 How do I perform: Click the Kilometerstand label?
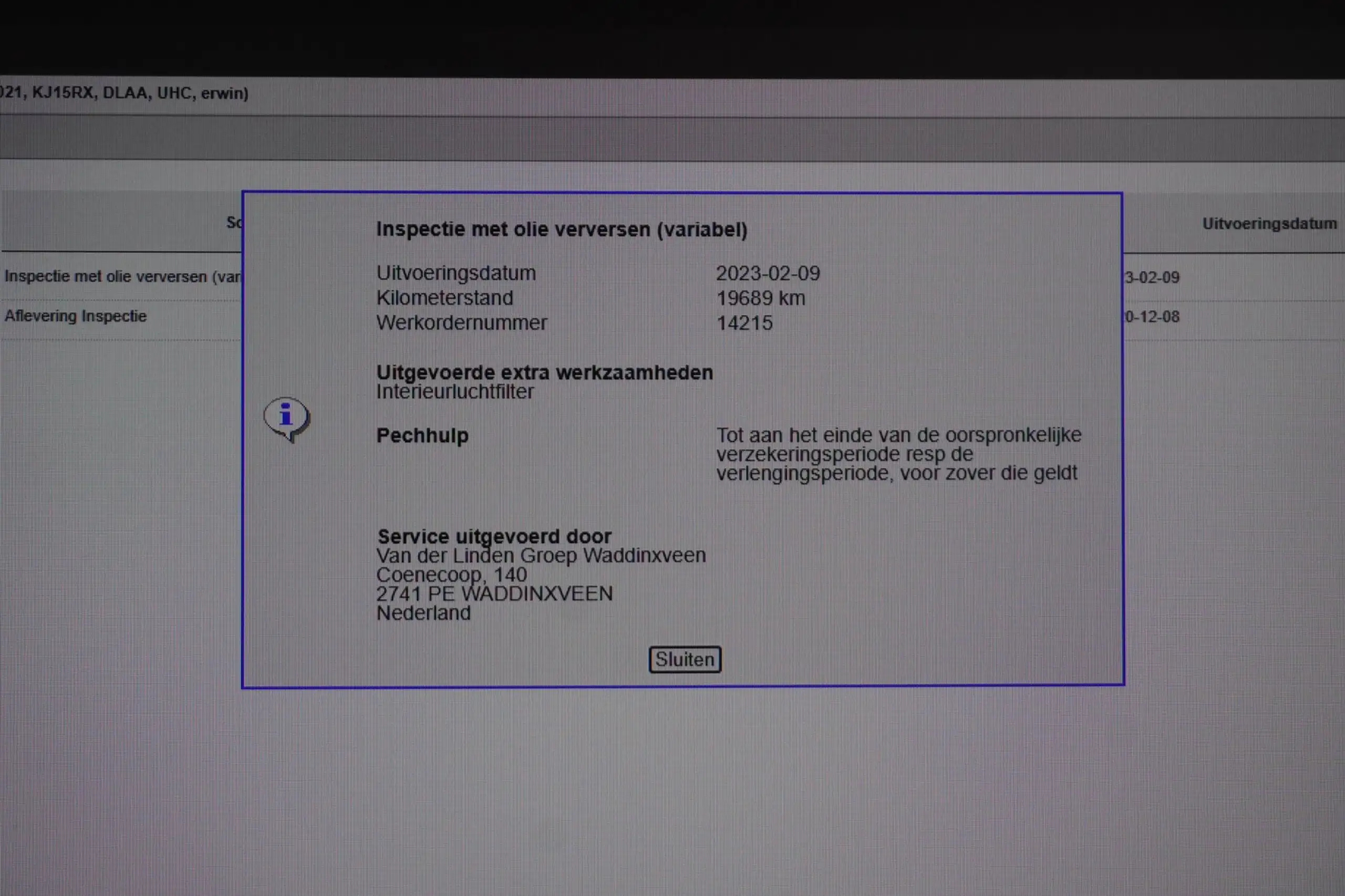point(444,298)
